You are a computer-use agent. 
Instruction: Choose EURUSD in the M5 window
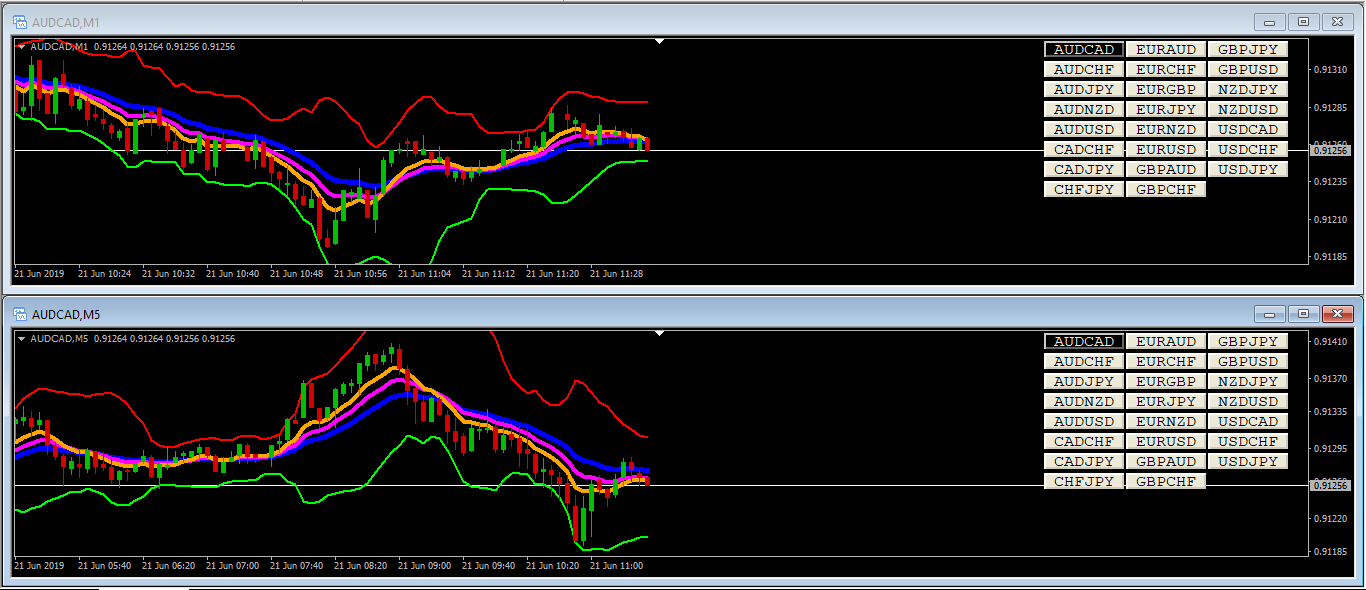click(1166, 441)
